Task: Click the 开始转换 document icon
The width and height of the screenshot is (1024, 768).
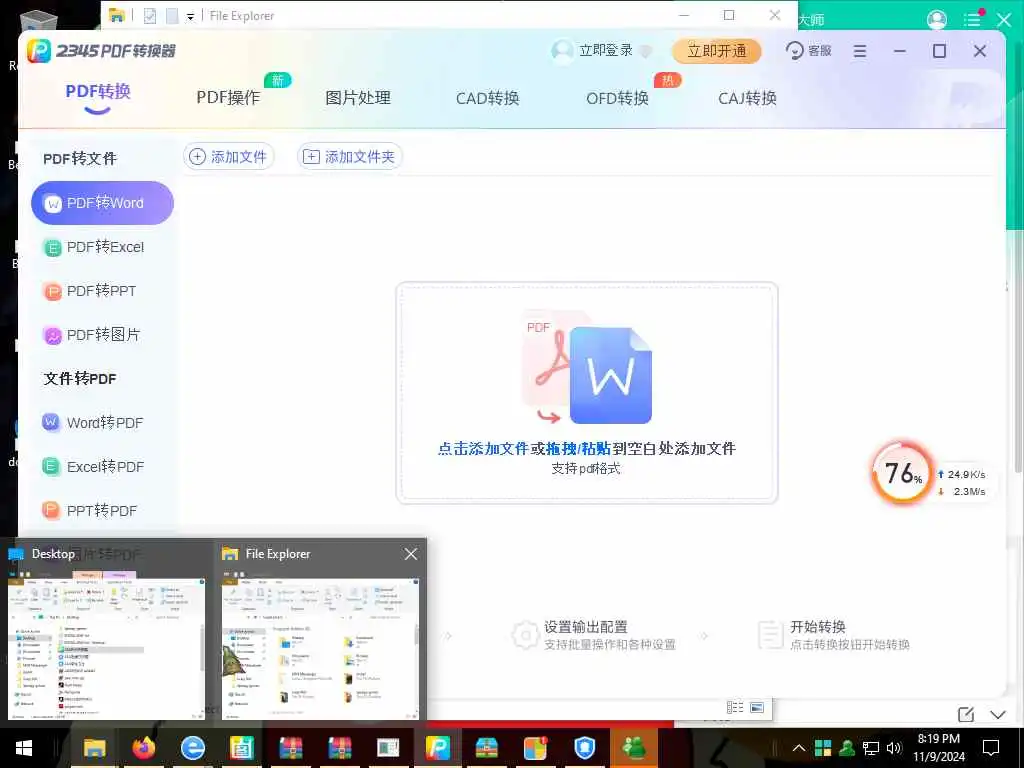Action: coord(771,635)
